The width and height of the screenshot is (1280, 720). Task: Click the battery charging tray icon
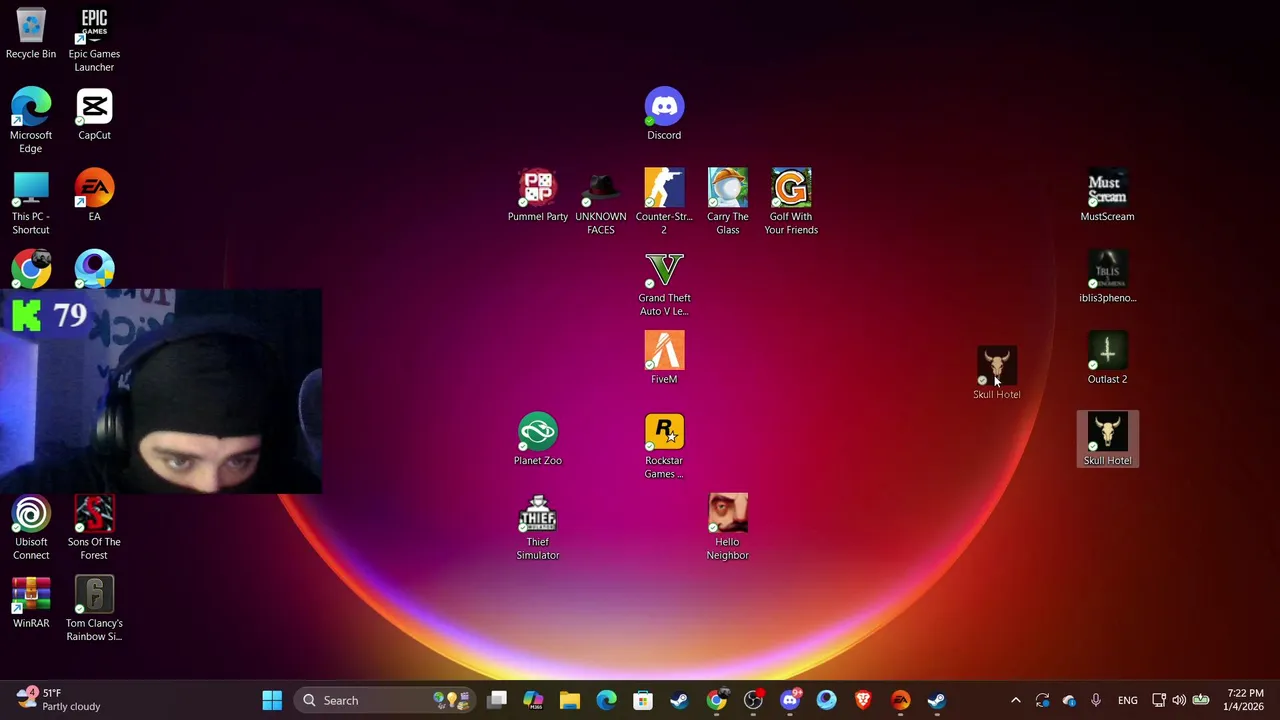(1201, 700)
